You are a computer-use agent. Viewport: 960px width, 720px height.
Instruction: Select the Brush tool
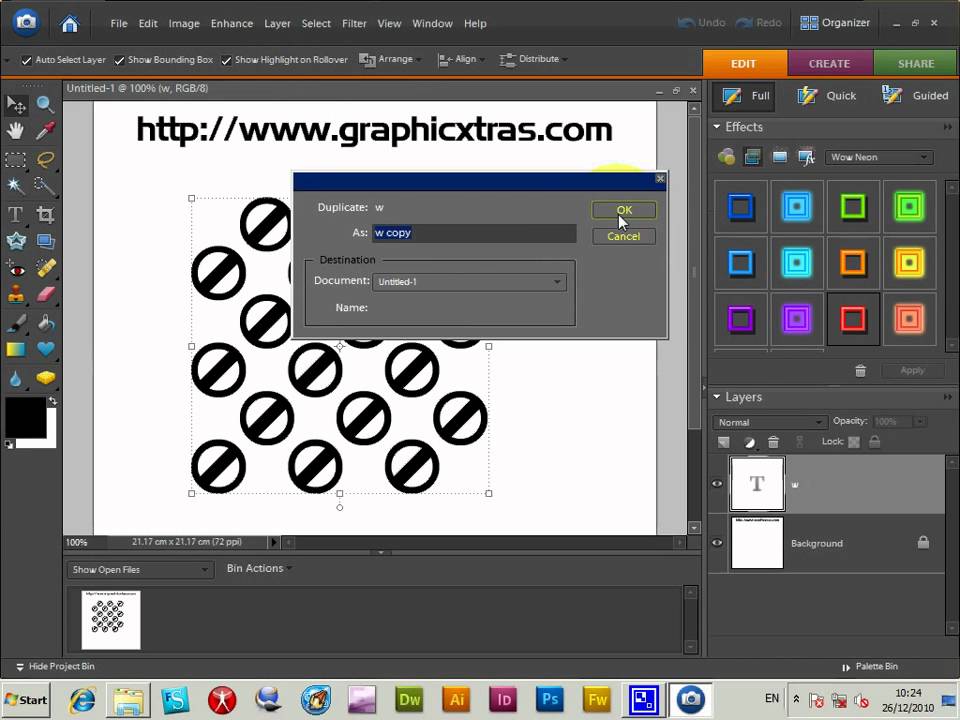16,323
